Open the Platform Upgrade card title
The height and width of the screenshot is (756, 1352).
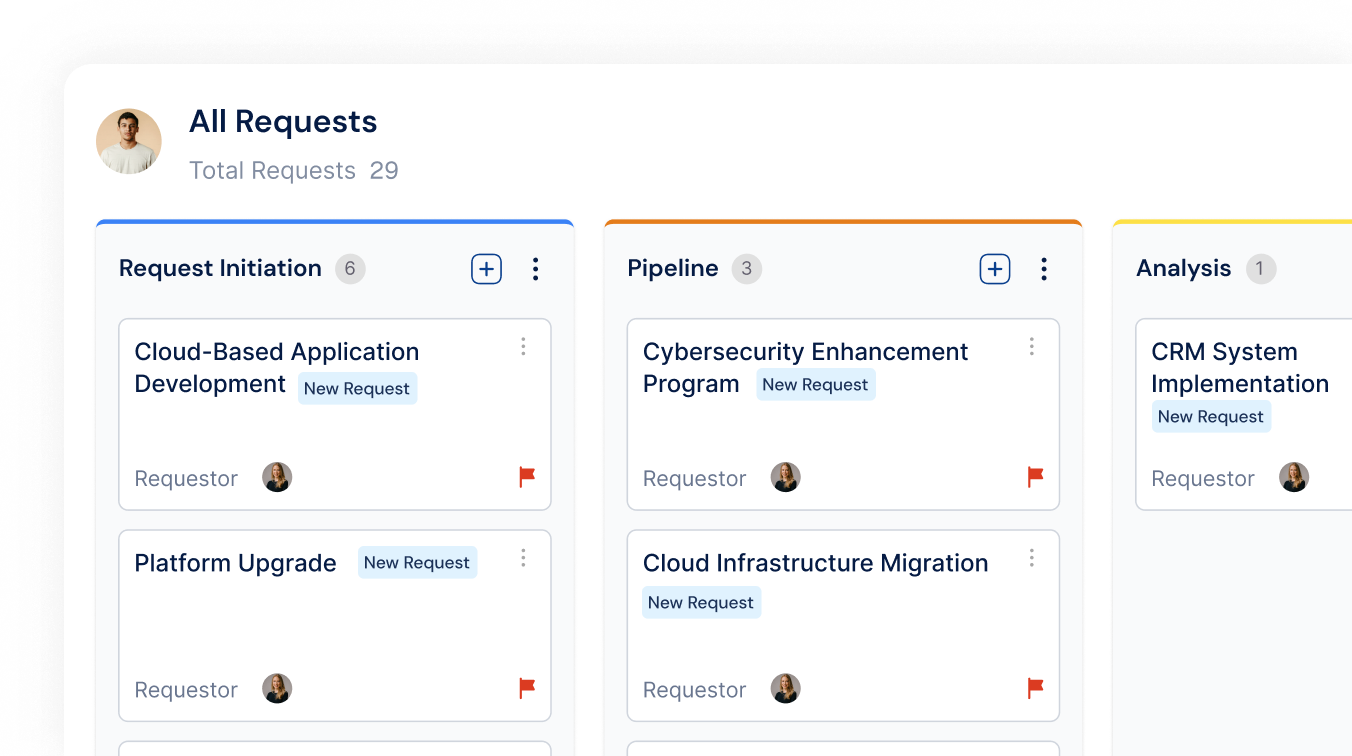tap(236, 563)
